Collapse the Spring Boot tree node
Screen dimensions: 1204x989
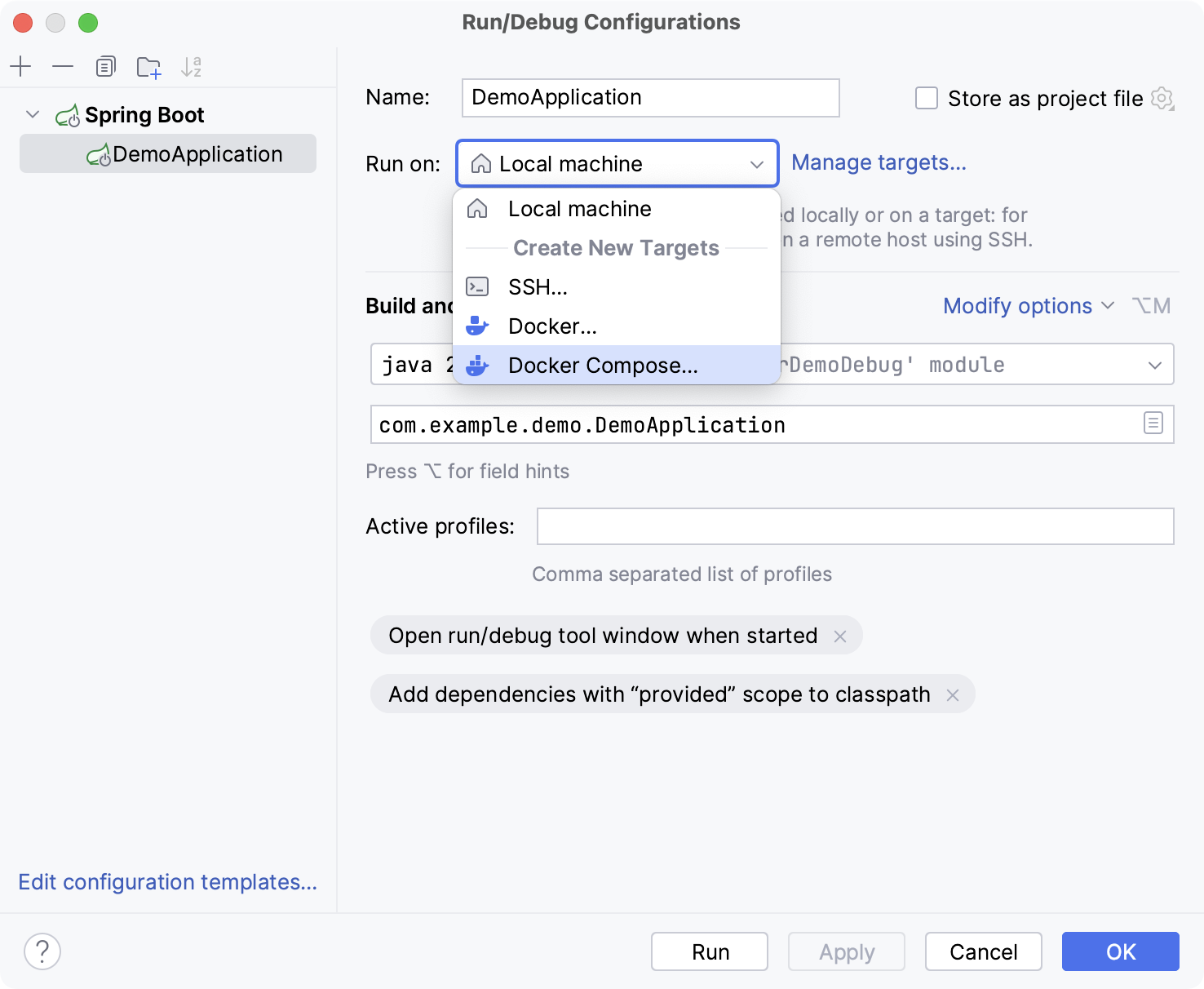click(33, 114)
